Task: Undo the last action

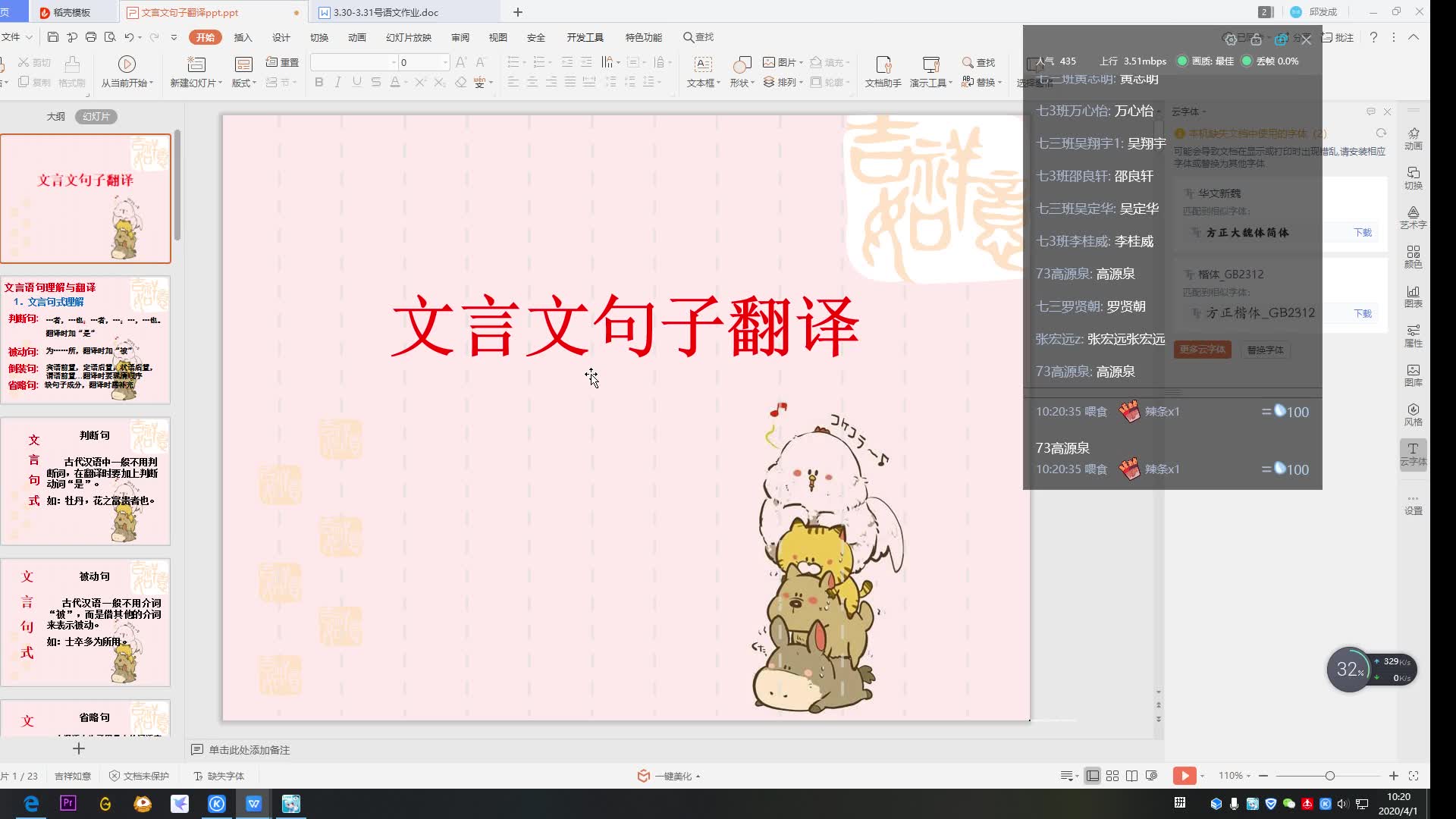Action: (129, 37)
